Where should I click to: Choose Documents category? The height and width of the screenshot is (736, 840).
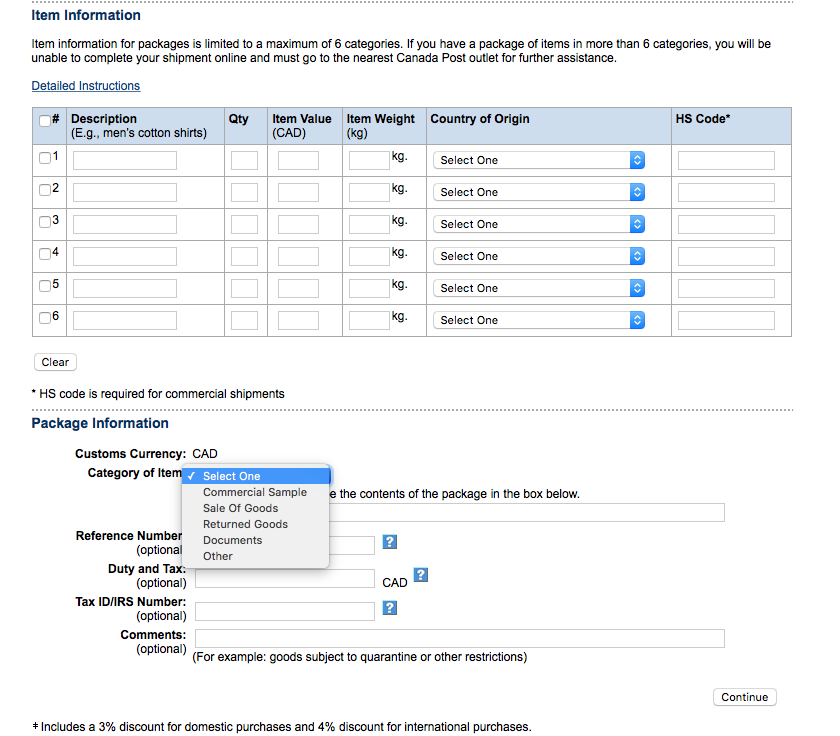click(x=256, y=540)
